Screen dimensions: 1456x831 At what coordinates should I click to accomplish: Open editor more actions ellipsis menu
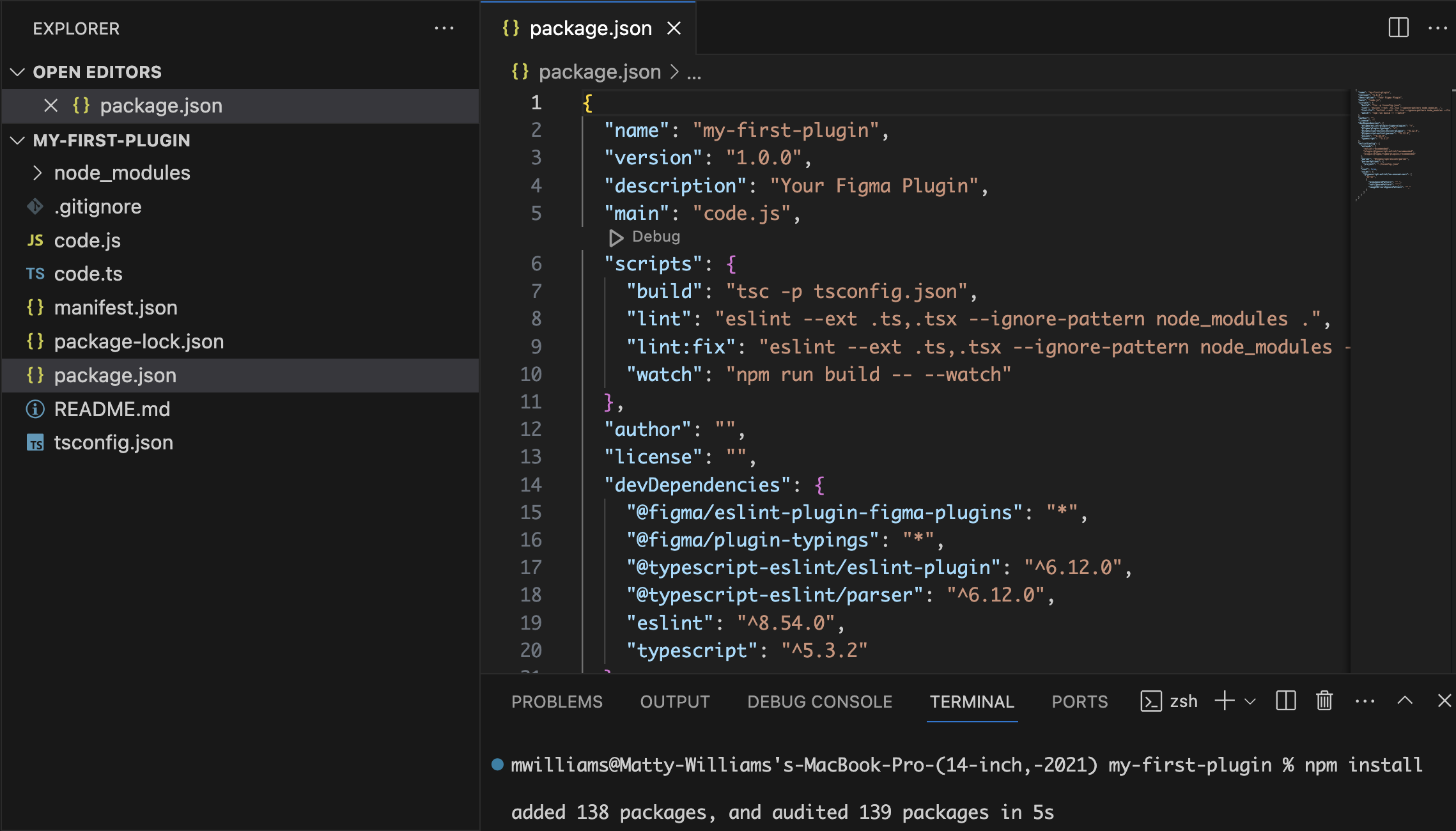click(1437, 27)
